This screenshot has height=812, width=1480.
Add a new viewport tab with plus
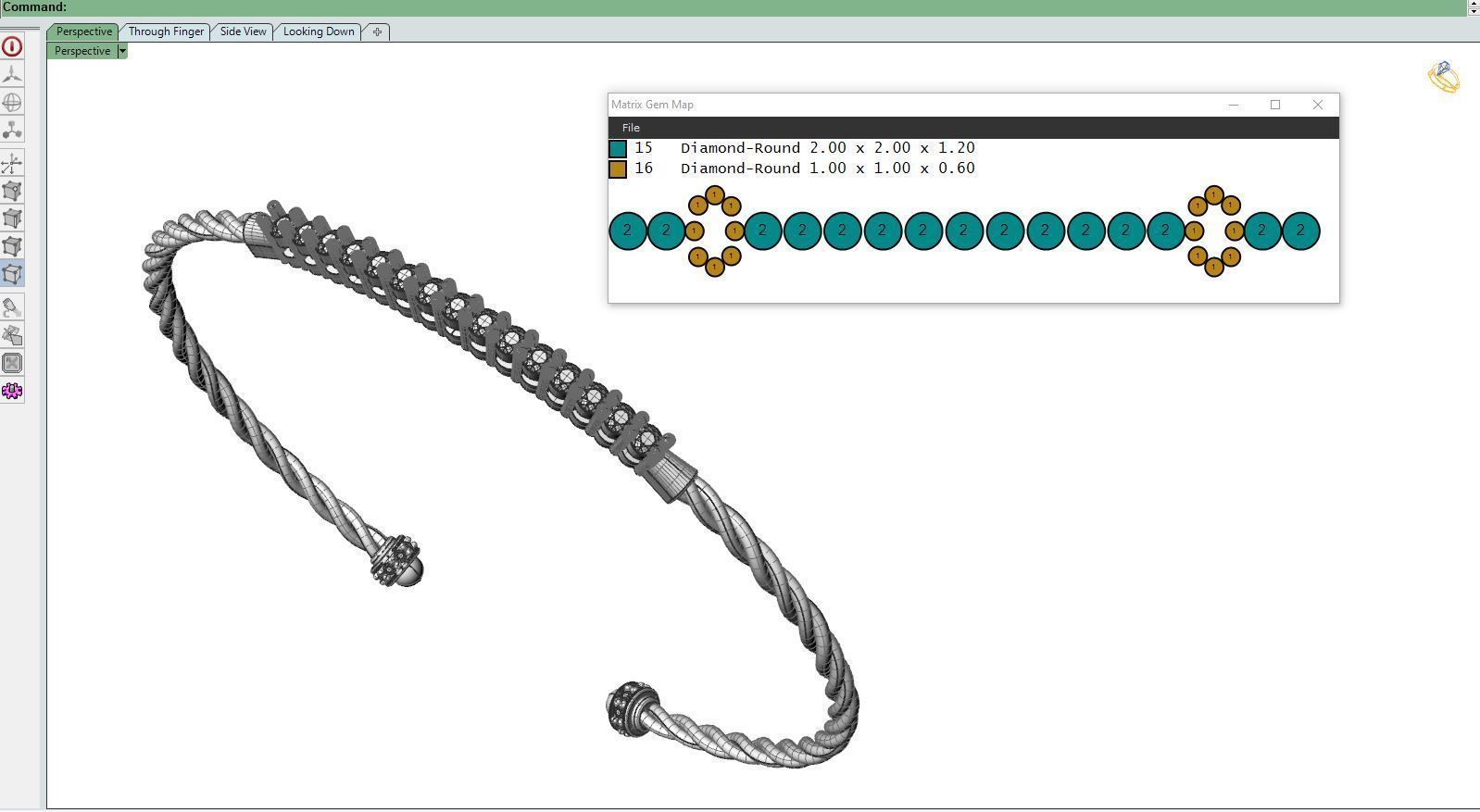(377, 31)
